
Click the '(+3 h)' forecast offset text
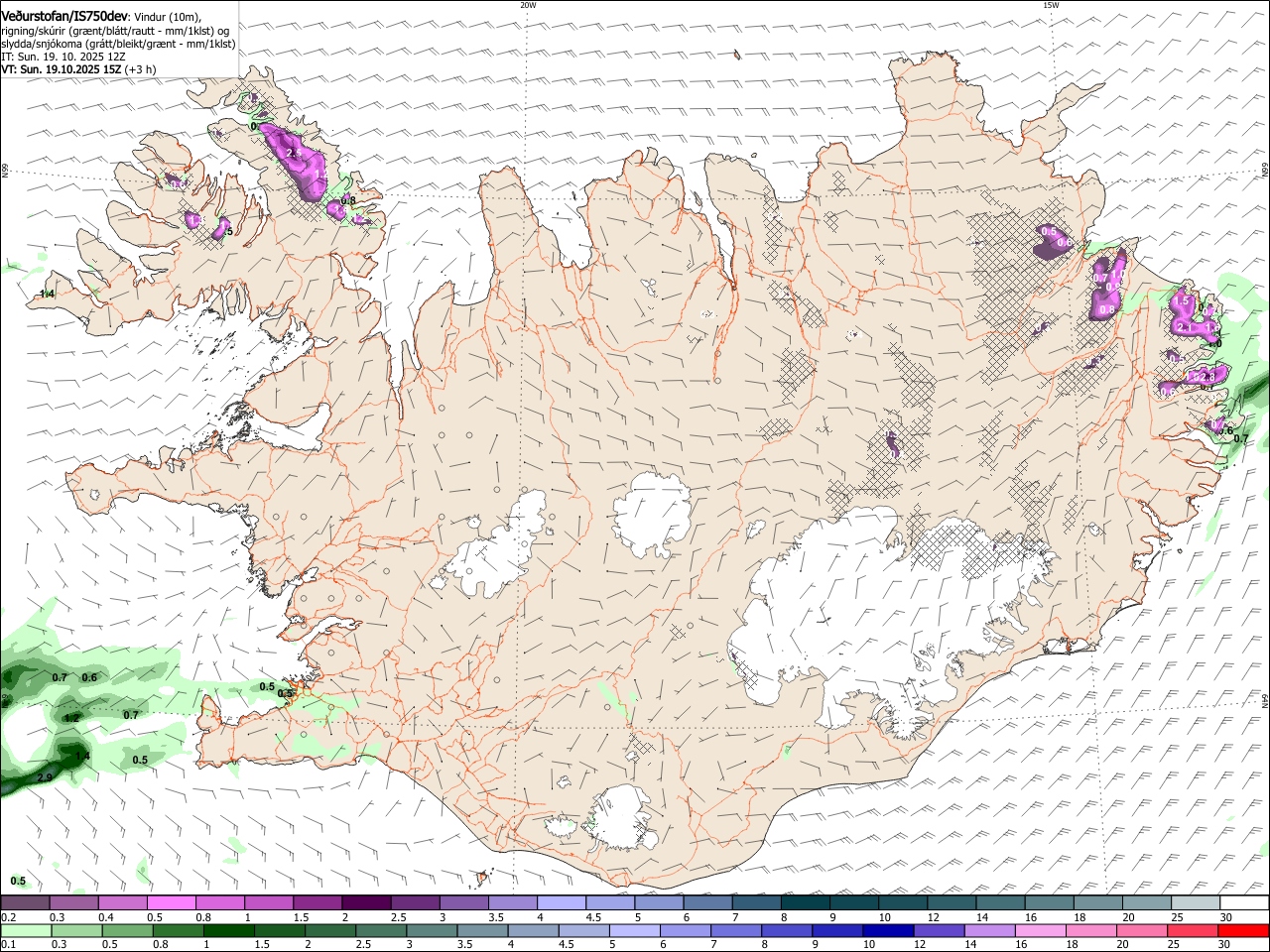tap(141, 69)
